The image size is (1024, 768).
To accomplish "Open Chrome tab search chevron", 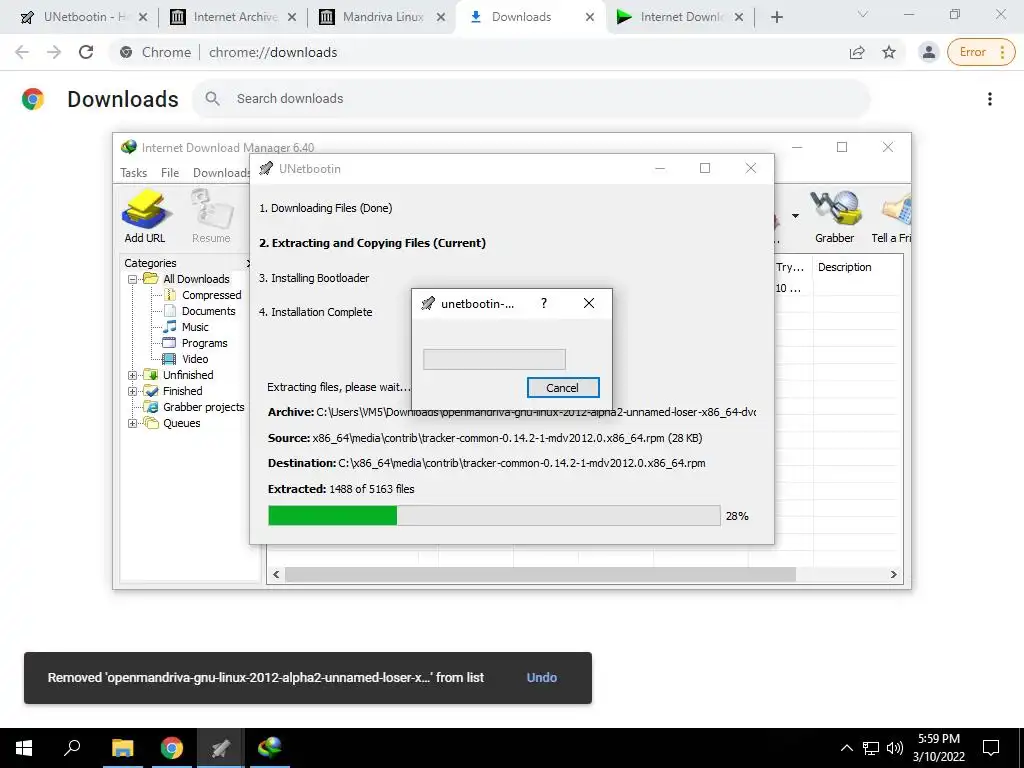I will [x=863, y=14].
